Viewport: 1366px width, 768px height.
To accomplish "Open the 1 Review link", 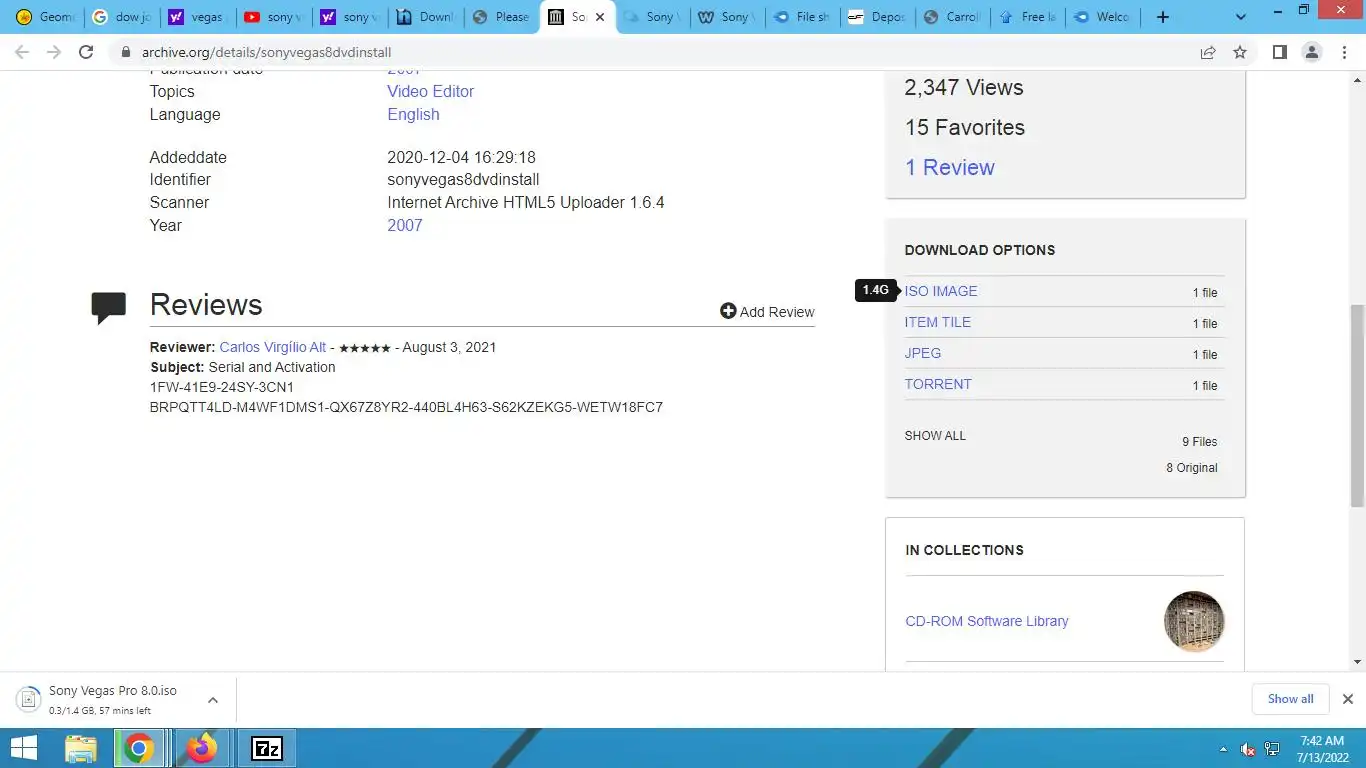I will pos(949,167).
